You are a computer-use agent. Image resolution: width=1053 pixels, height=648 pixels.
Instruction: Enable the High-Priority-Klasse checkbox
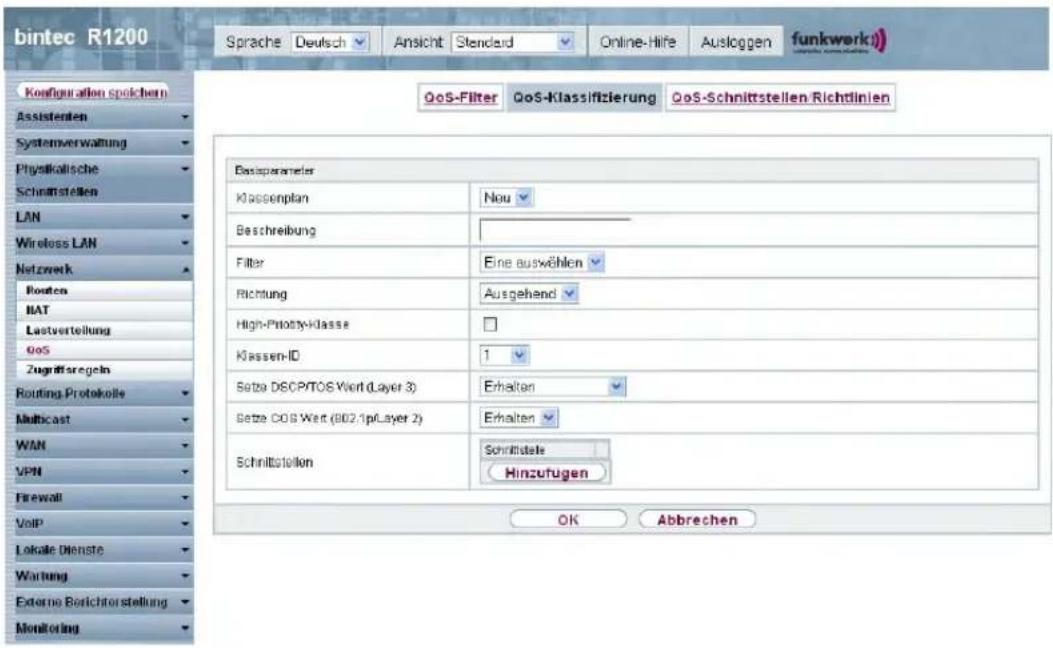click(x=490, y=324)
